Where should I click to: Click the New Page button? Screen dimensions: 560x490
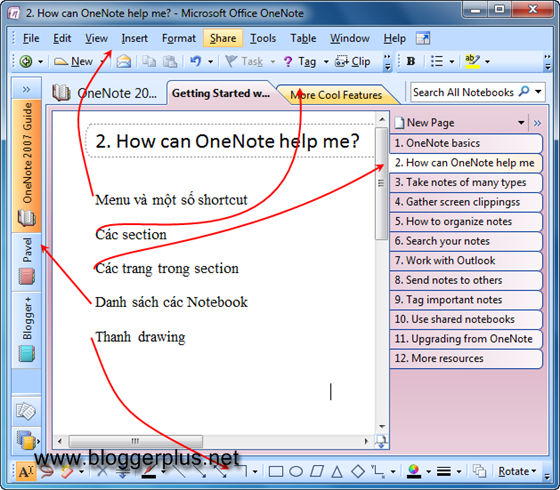[425, 123]
